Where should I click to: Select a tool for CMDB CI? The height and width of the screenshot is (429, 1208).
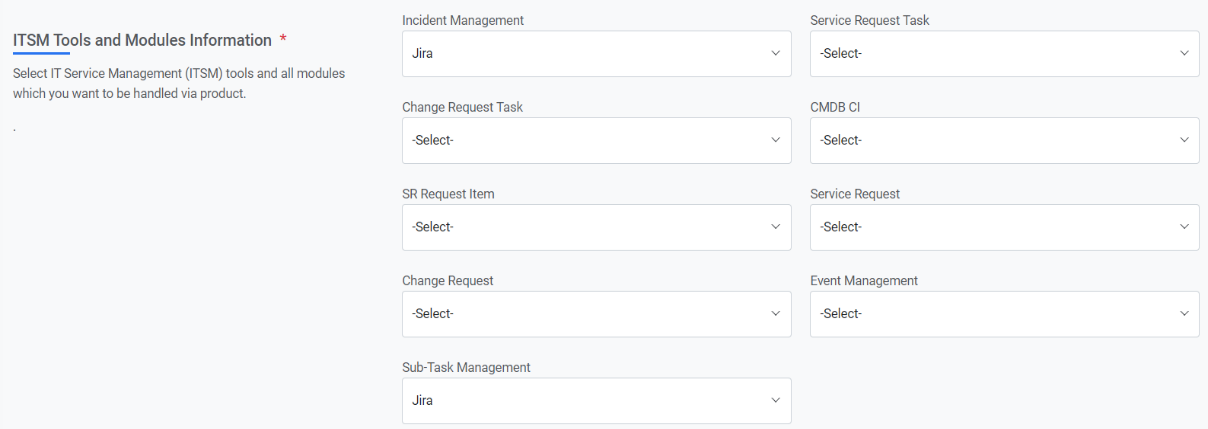[x=1004, y=140]
